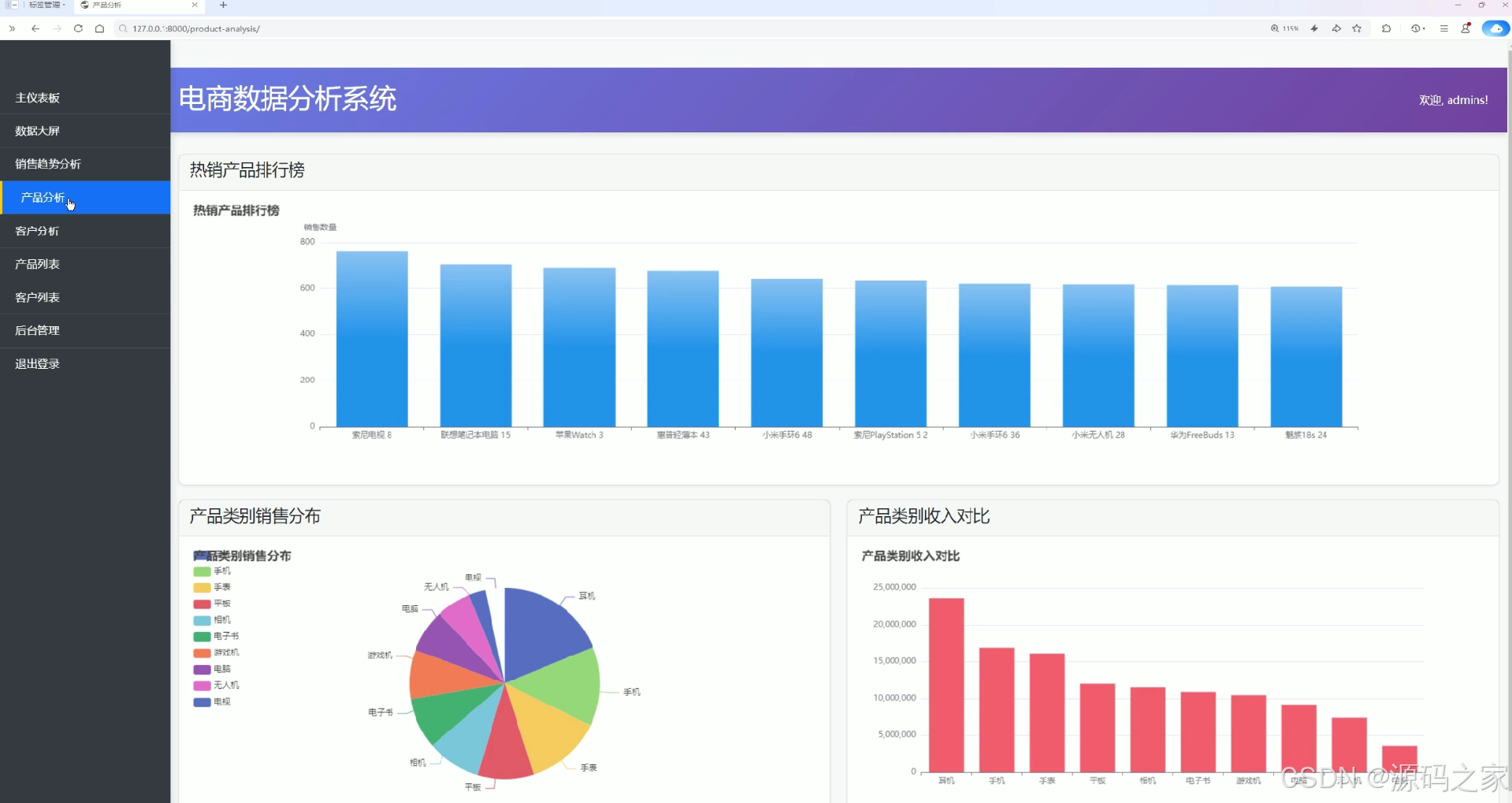Open a new tab with plus button

click(223, 5)
